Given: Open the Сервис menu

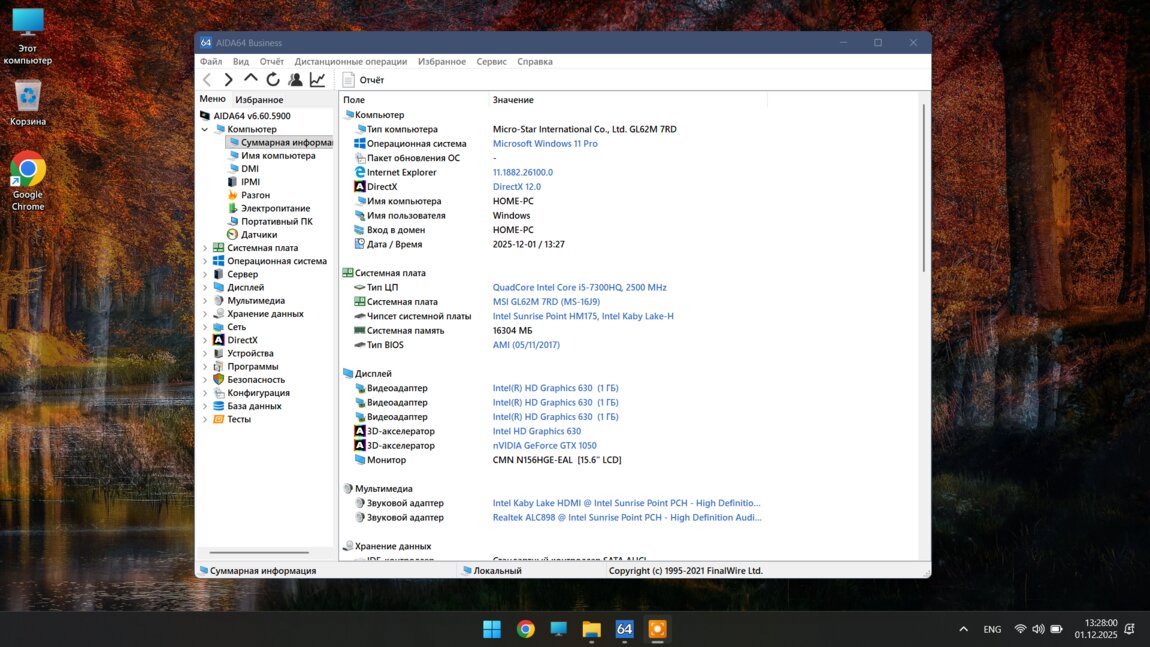Looking at the screenshot, I should 491,62.
